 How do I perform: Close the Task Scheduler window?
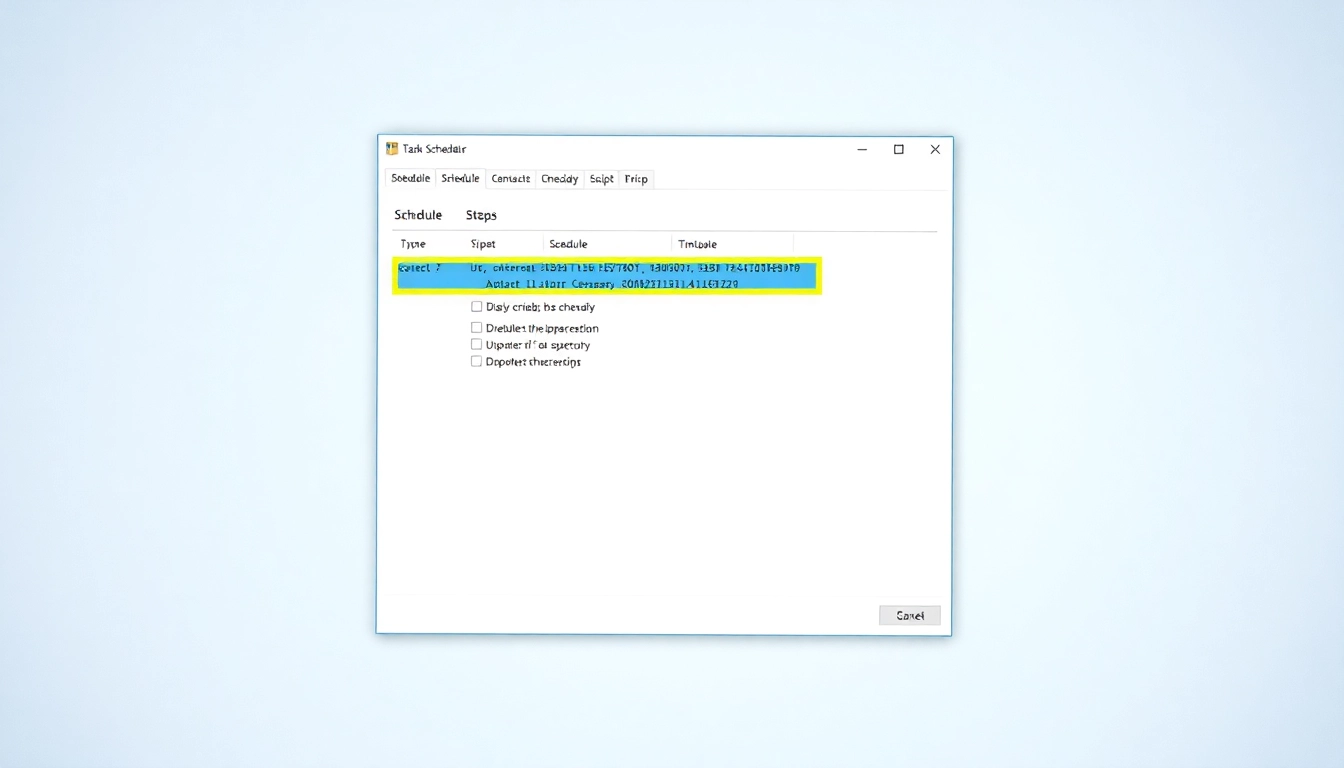[x=935, y=149]
